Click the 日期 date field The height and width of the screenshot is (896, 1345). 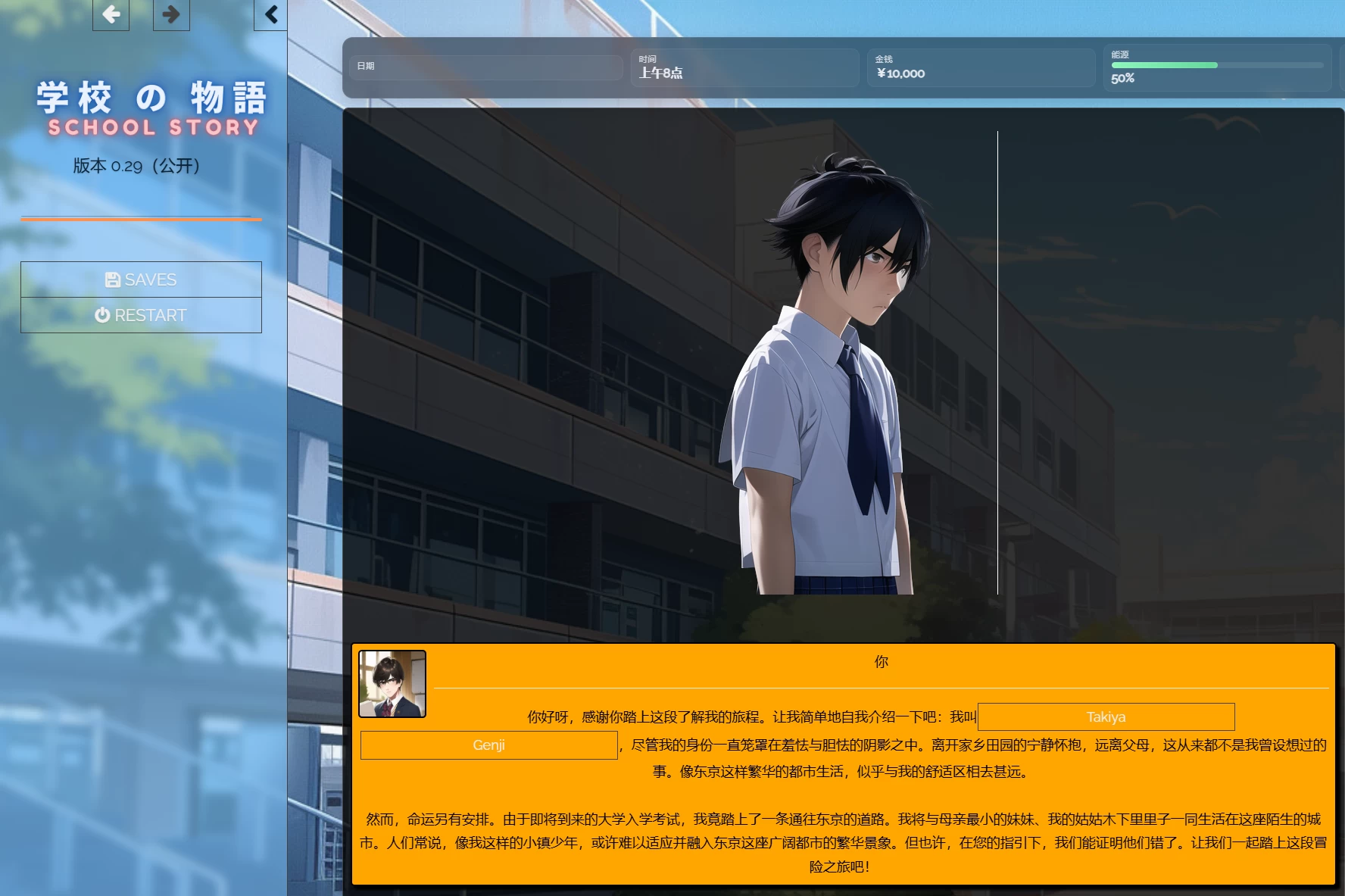[x=485, y=68]
